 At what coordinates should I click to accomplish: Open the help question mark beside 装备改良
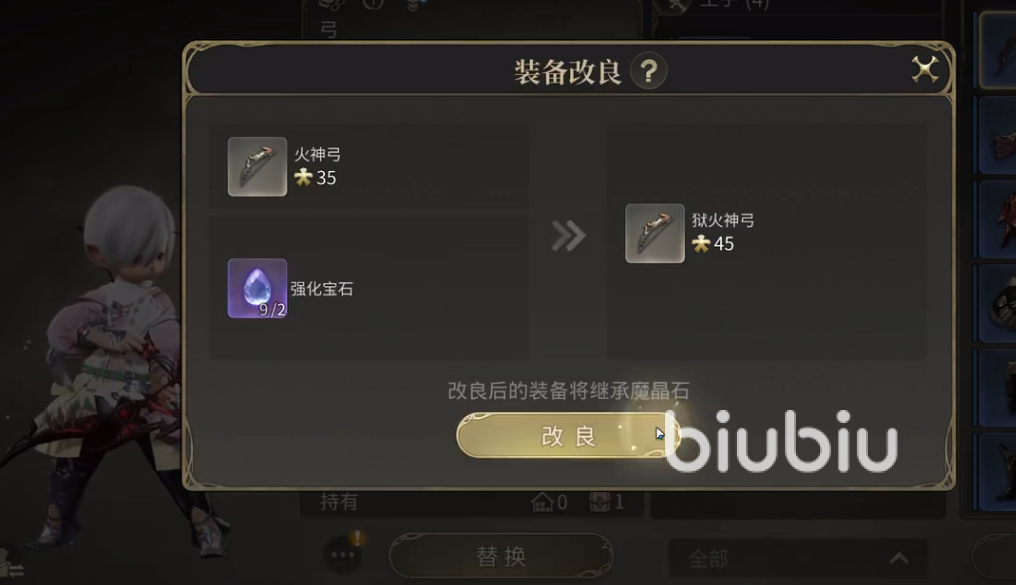[649, 71]
